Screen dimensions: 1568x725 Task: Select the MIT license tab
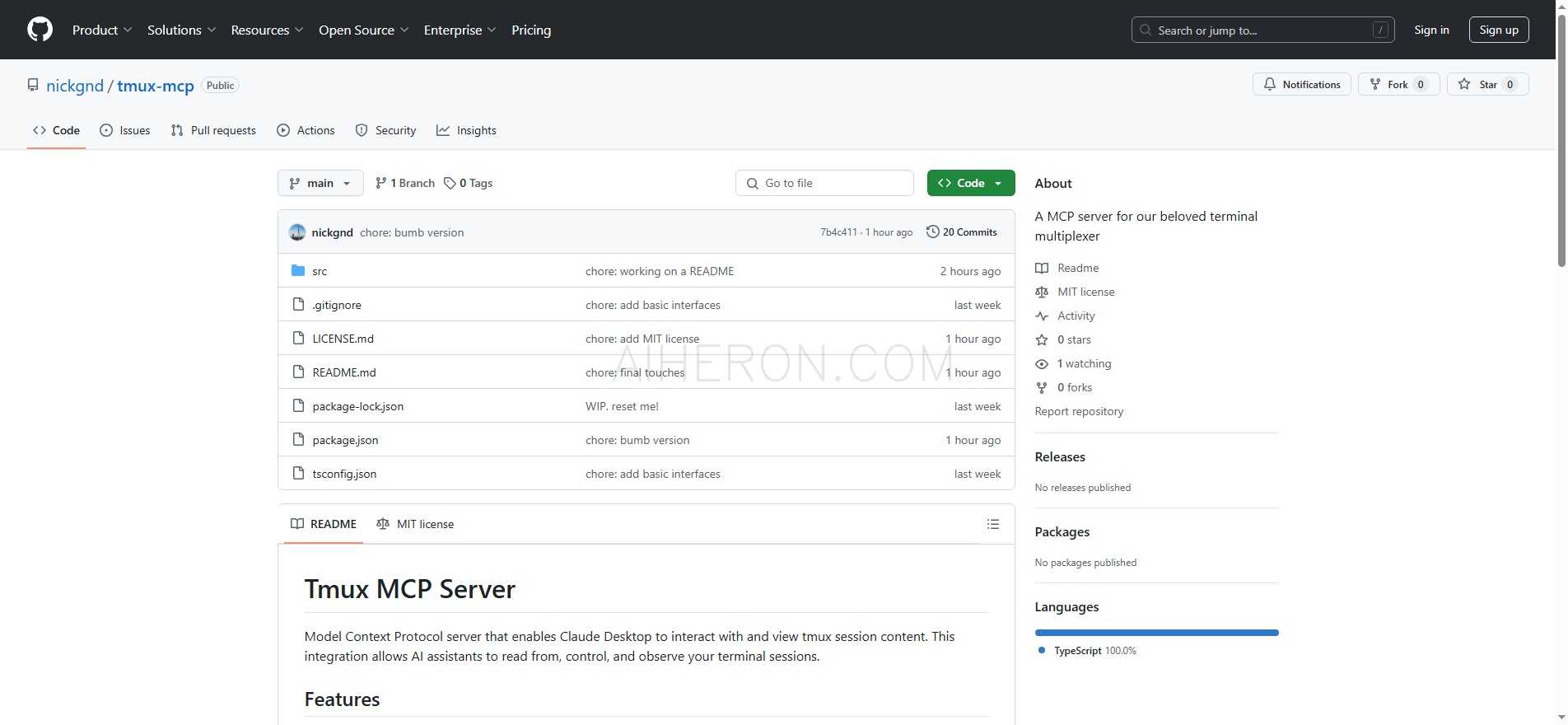point(415,524)
